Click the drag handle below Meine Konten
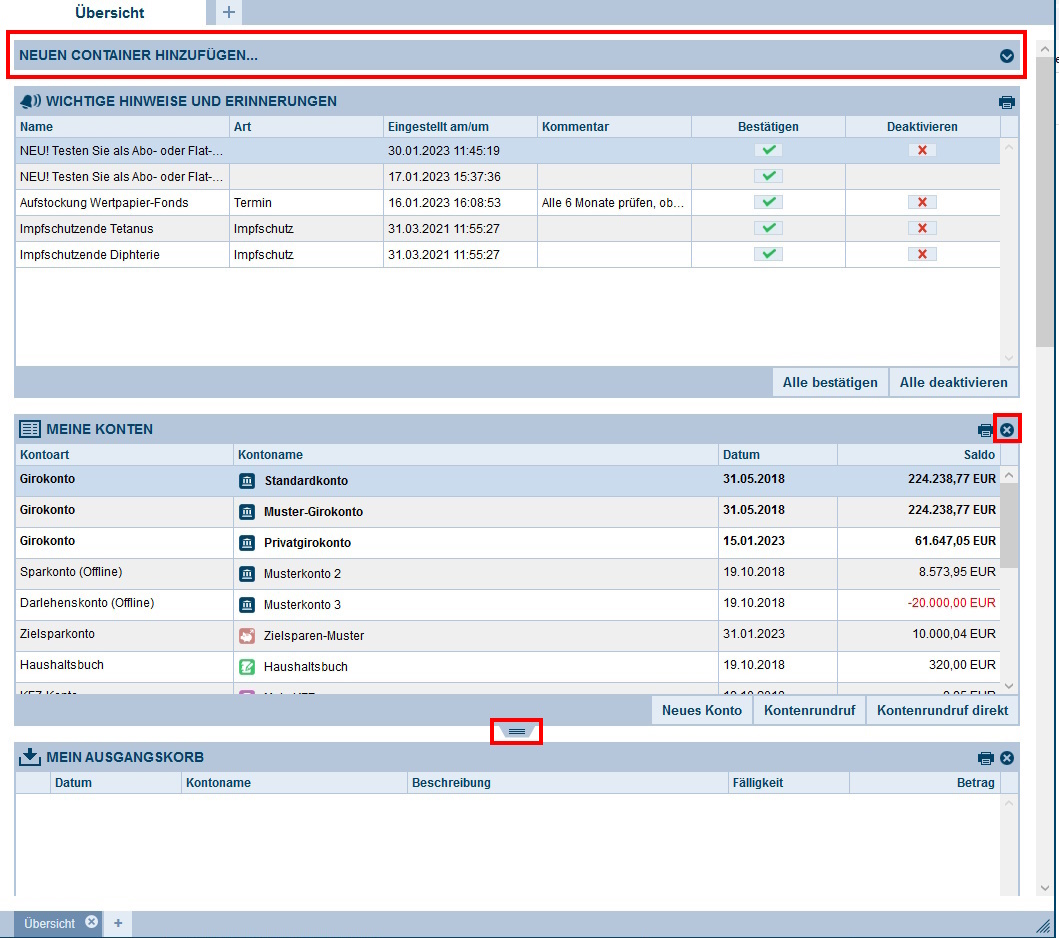Screen dimensions: 1059x938 517,731
